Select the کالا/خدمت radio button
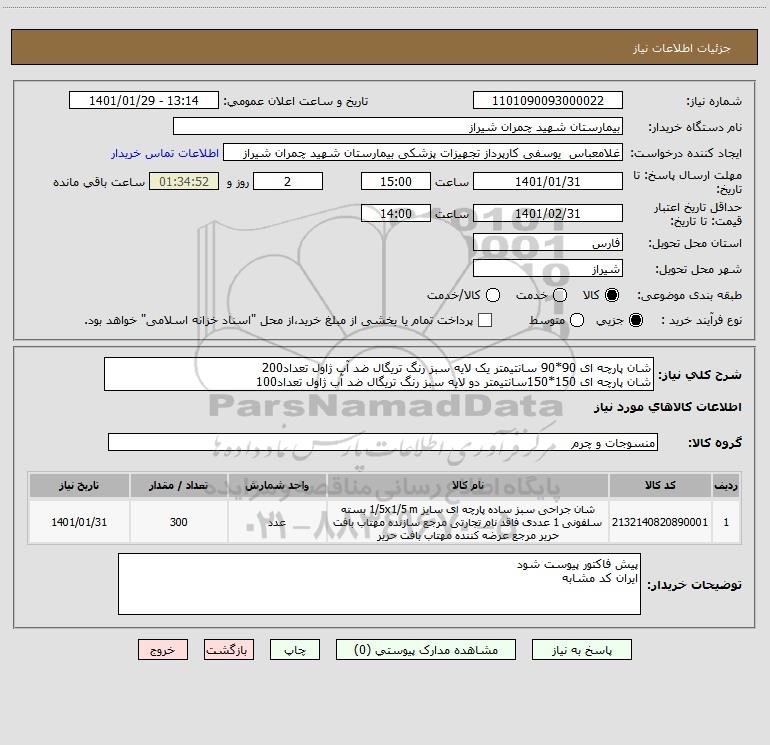This screenshot has height=745, width=770. (x=493, y=295)
